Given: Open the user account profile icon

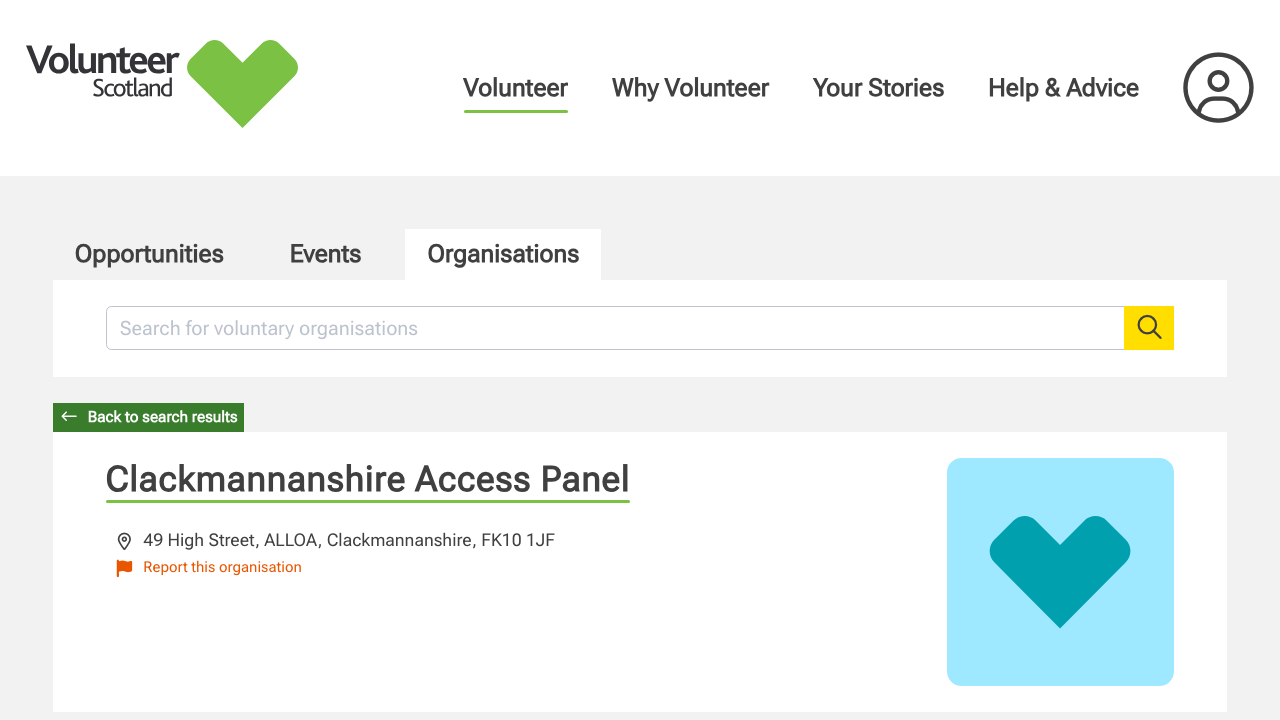Looking at the screenshot, I should [x=1217, y=88].
